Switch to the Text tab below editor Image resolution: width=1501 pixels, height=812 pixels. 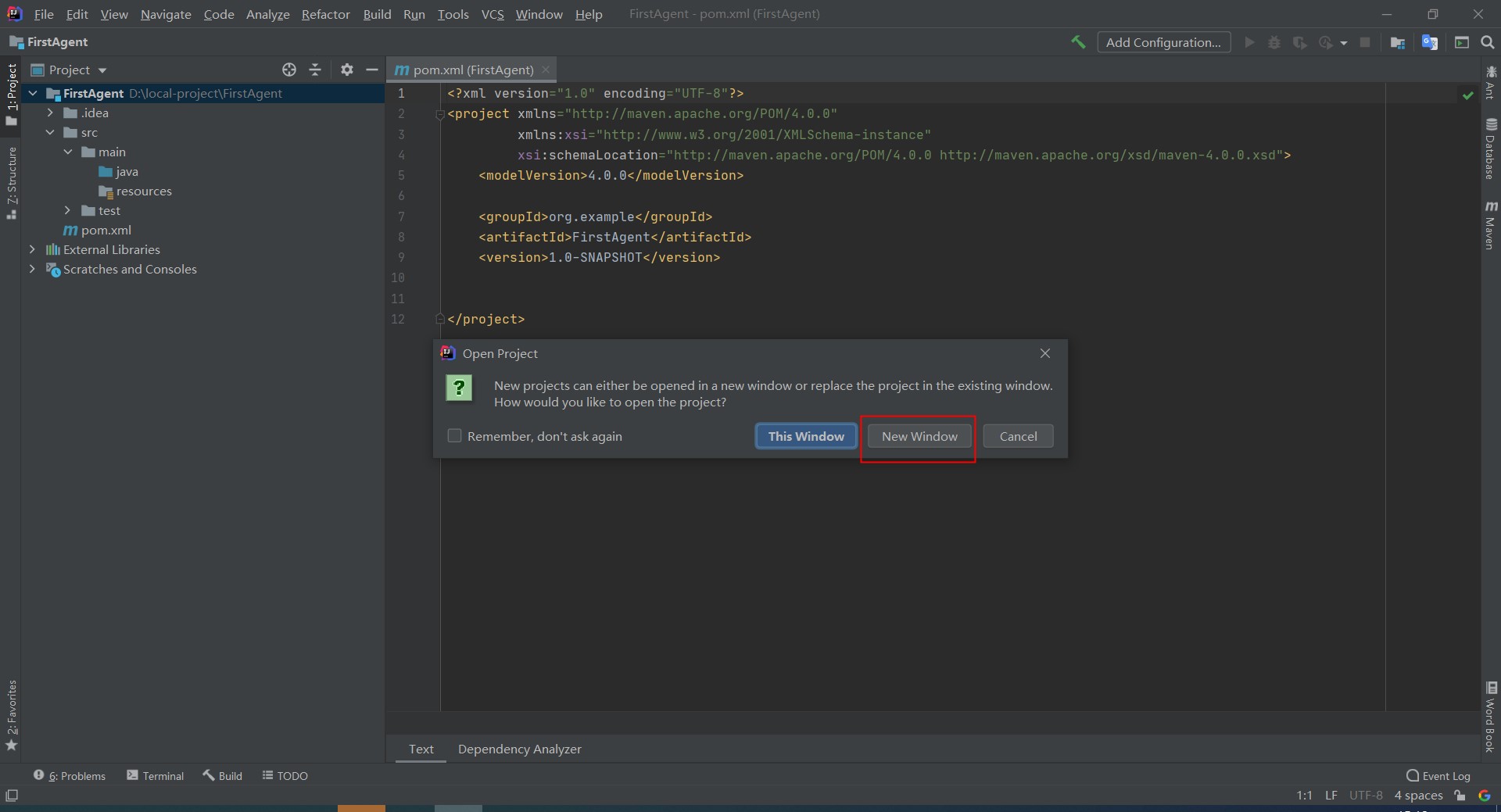[x=421, y=749]
